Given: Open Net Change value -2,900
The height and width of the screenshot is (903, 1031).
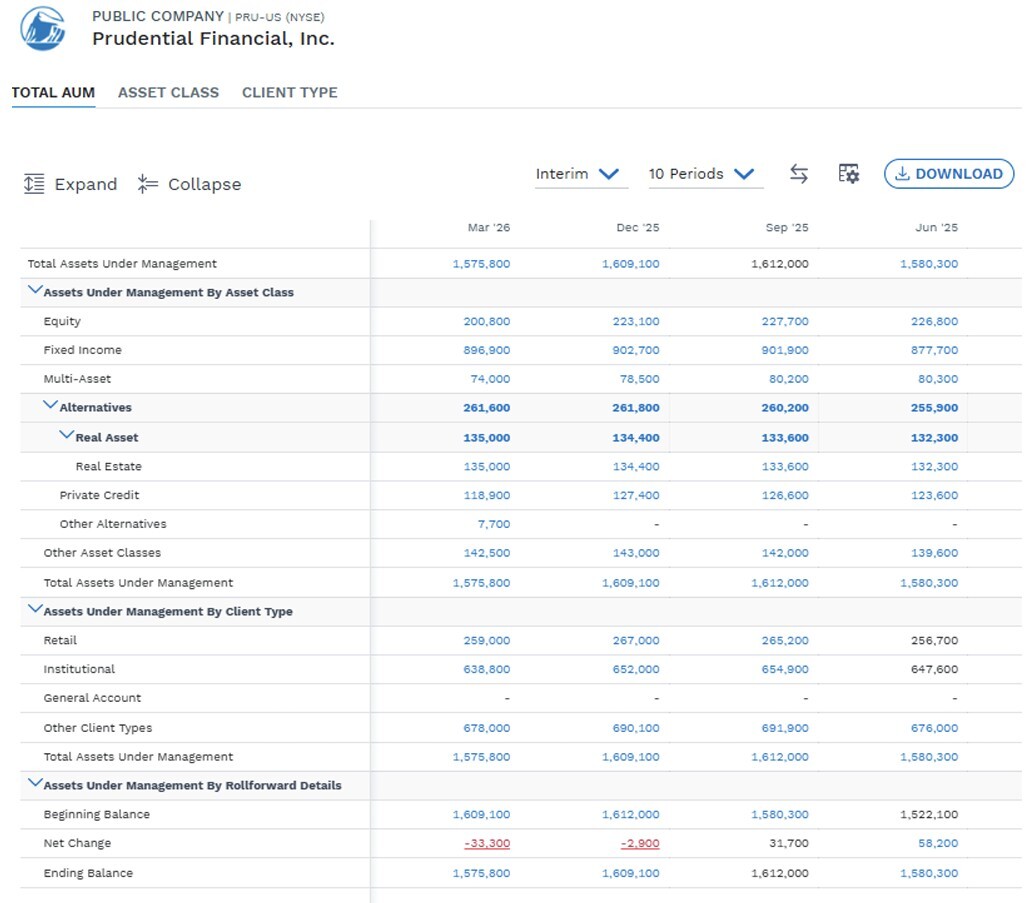Looking at the screenshot, I should (640, 843).
